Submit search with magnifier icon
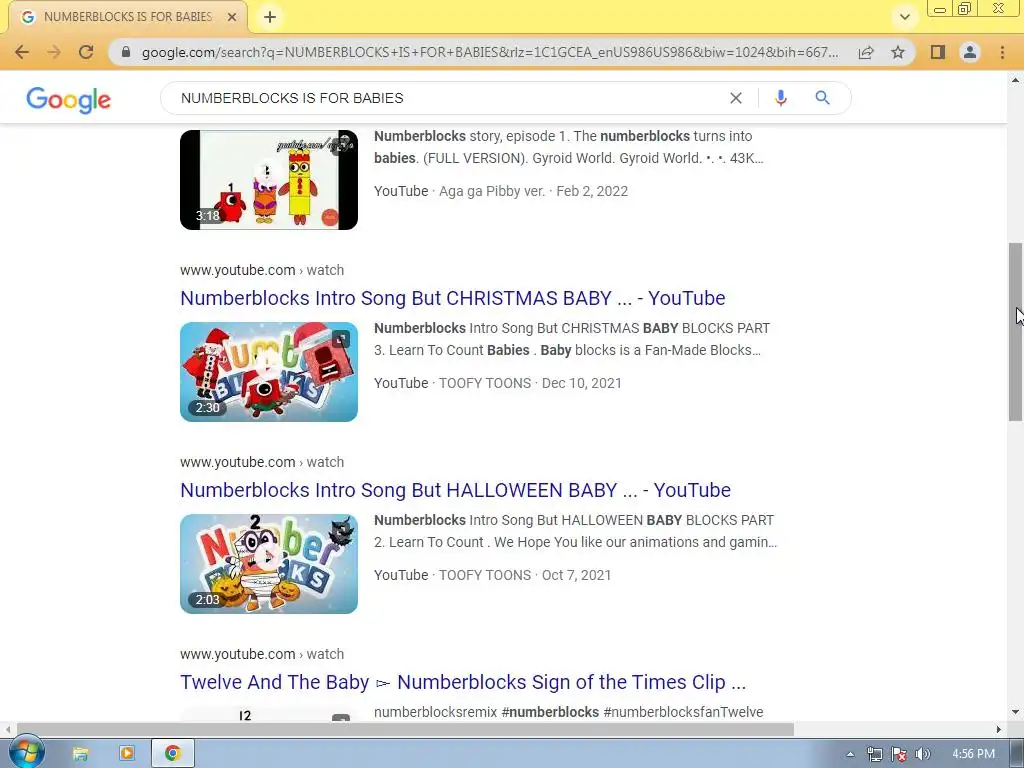 (822, 98)
